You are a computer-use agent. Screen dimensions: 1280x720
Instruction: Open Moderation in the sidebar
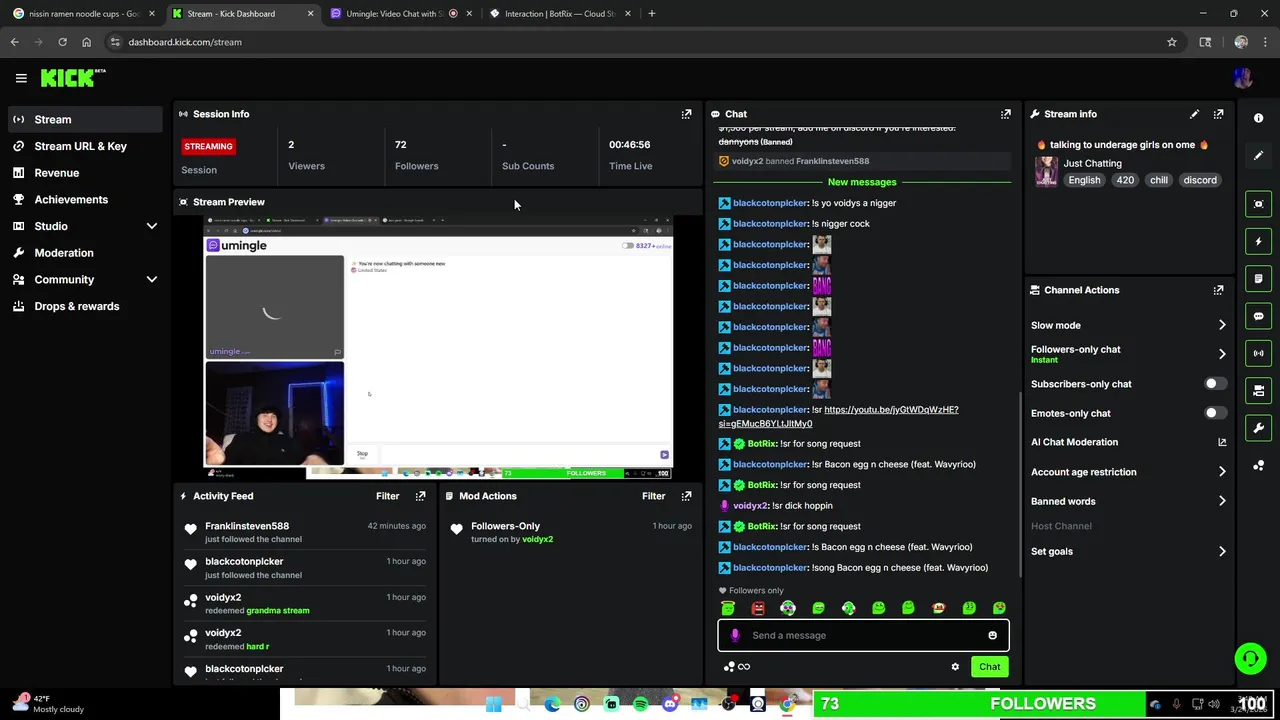tap(84, 253)
